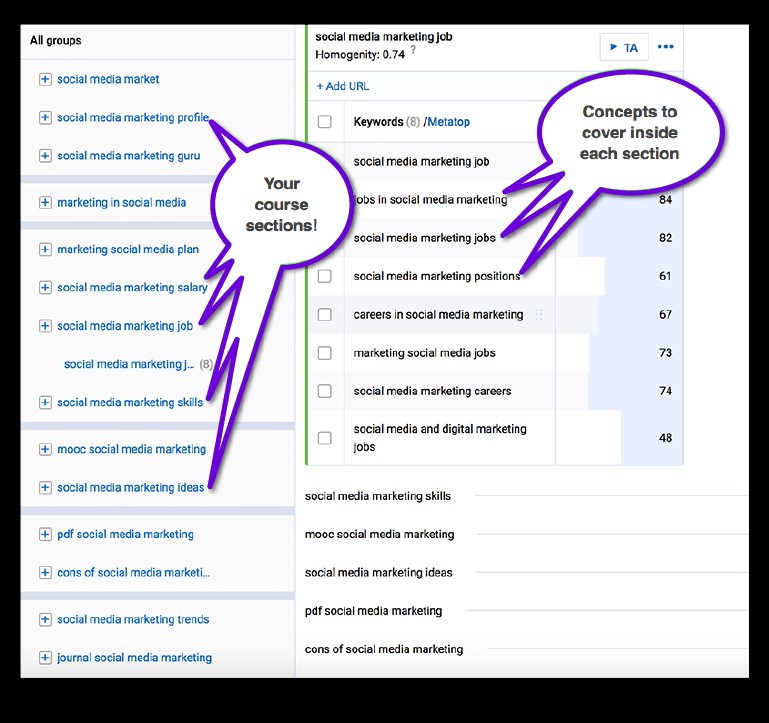Open 'pdf social media marketing' group link

tap(125, 534)
